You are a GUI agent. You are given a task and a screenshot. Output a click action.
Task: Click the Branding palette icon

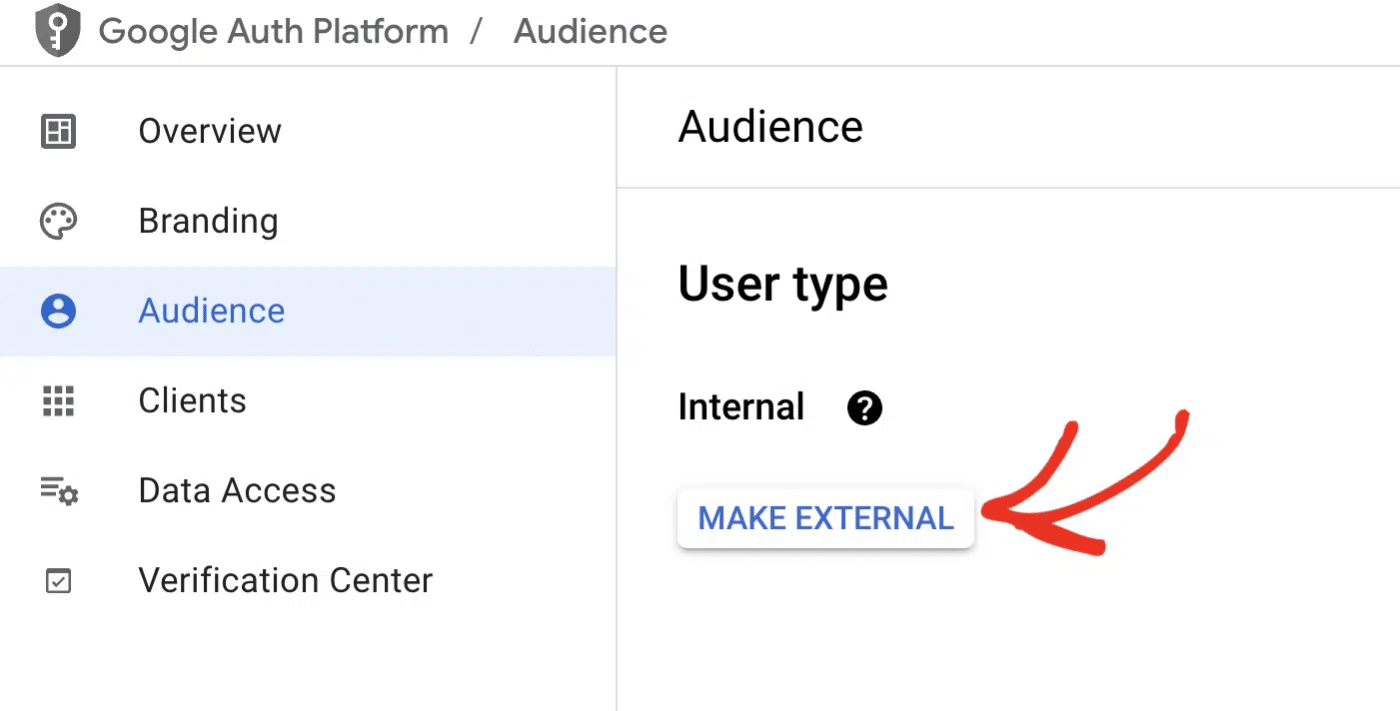(58, 221)
